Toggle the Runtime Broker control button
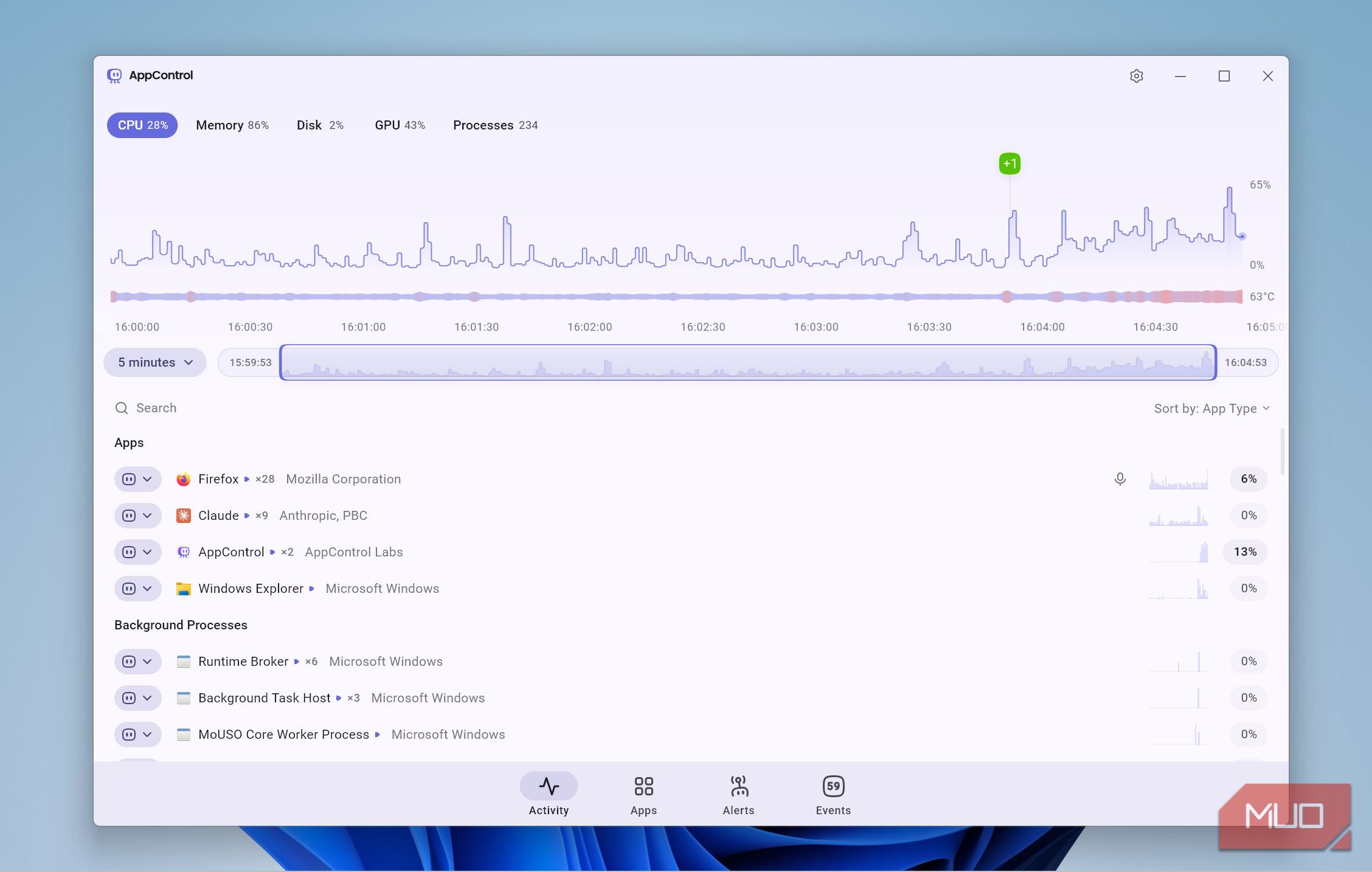Screen dimensions: 1372x872 128,662
